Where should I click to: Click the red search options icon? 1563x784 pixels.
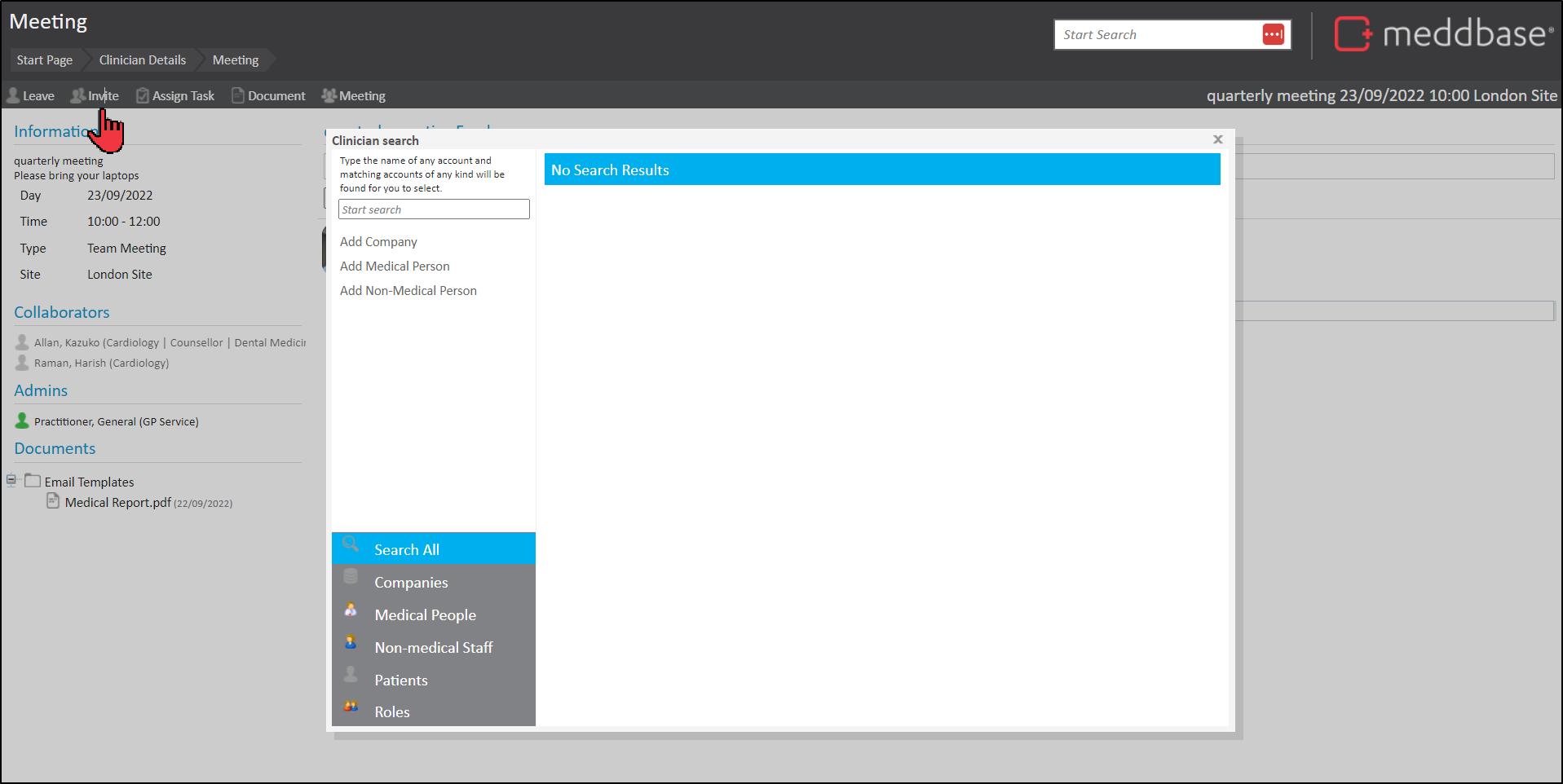click(x=1273, y=34)
